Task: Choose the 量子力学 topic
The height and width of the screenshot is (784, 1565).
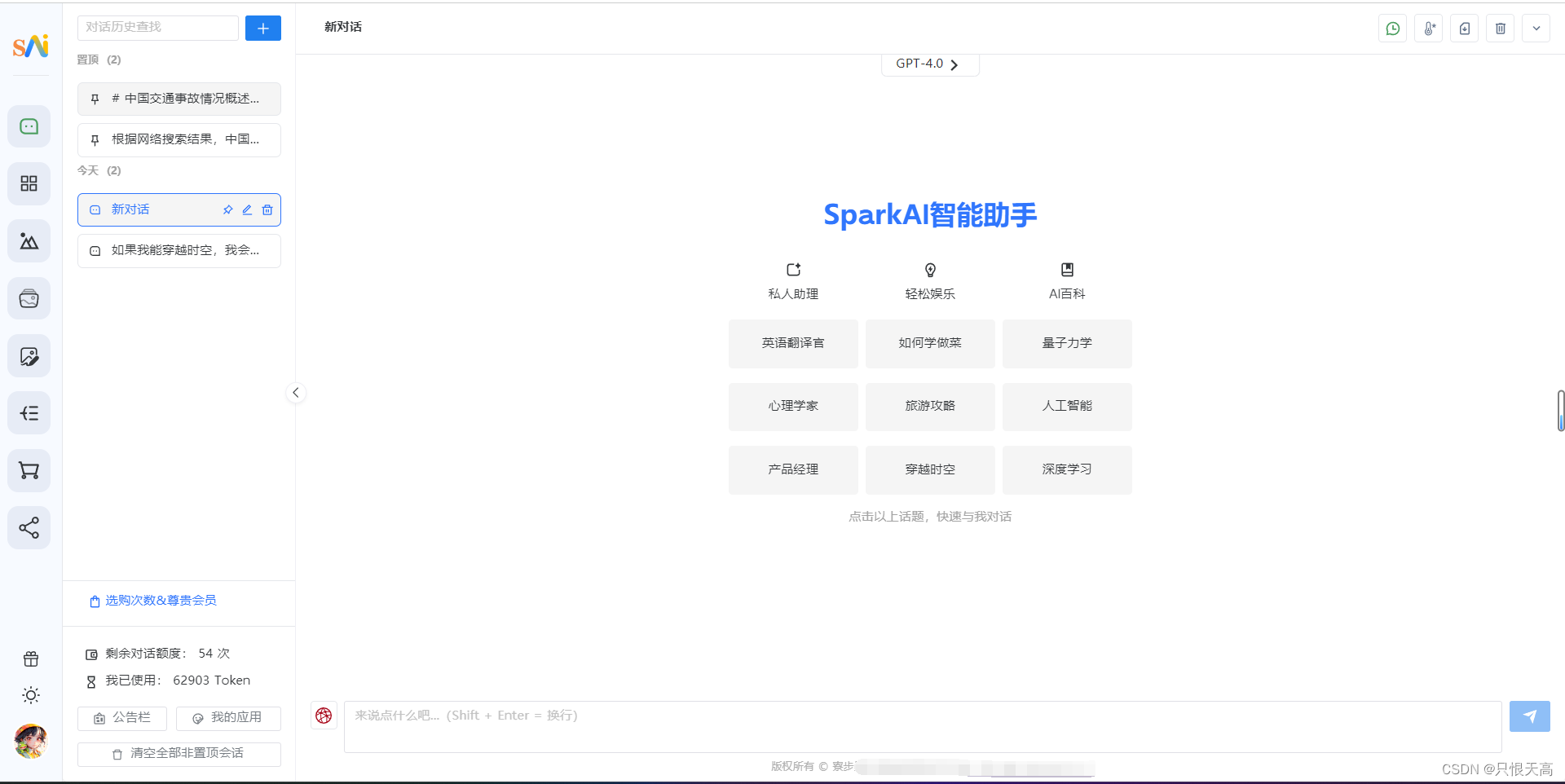Action: coord(1067,343)
